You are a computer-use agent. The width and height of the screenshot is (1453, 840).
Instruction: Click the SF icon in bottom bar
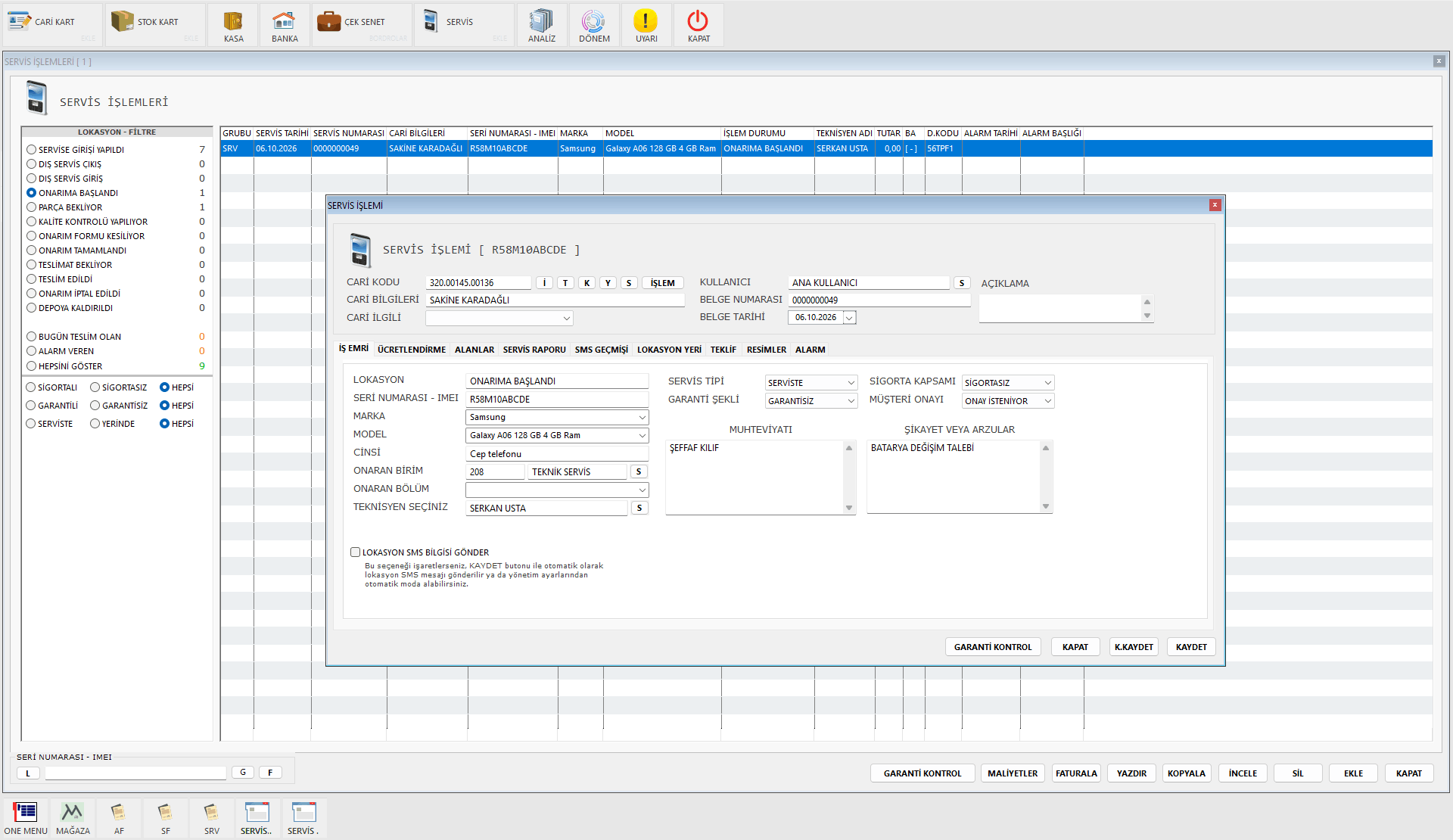166,818
